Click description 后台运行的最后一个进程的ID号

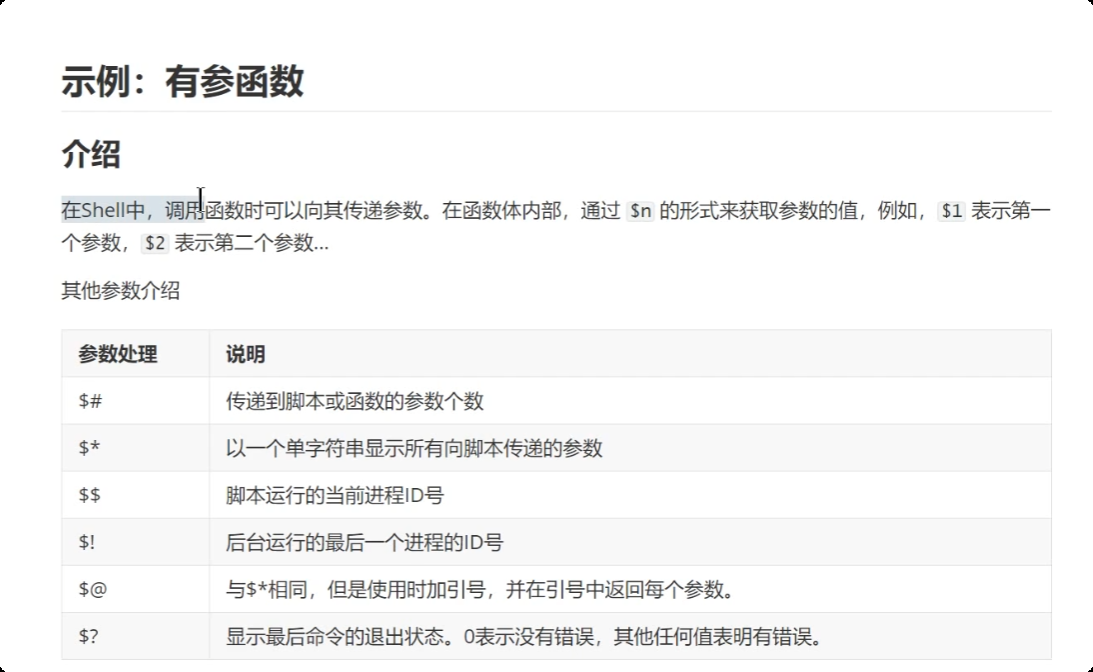pyautogui.click(x=365, y=542)
